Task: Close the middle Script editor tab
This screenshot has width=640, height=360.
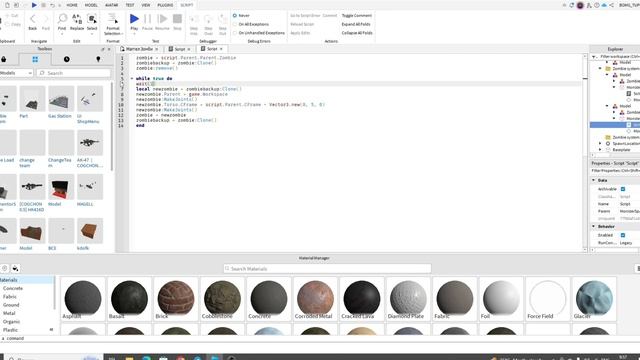Action: 189,49
